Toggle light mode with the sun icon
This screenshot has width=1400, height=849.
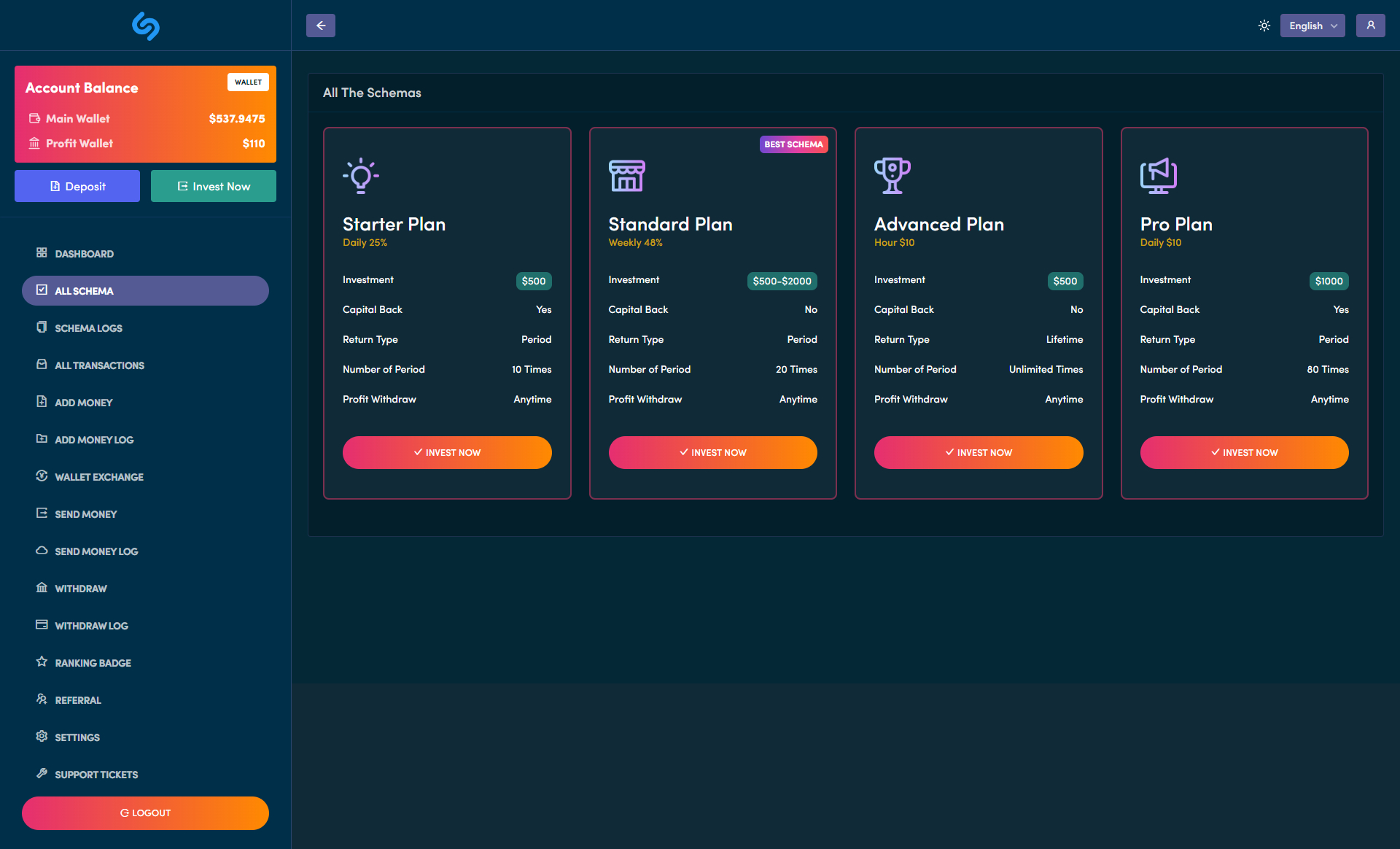point(1264,25)
